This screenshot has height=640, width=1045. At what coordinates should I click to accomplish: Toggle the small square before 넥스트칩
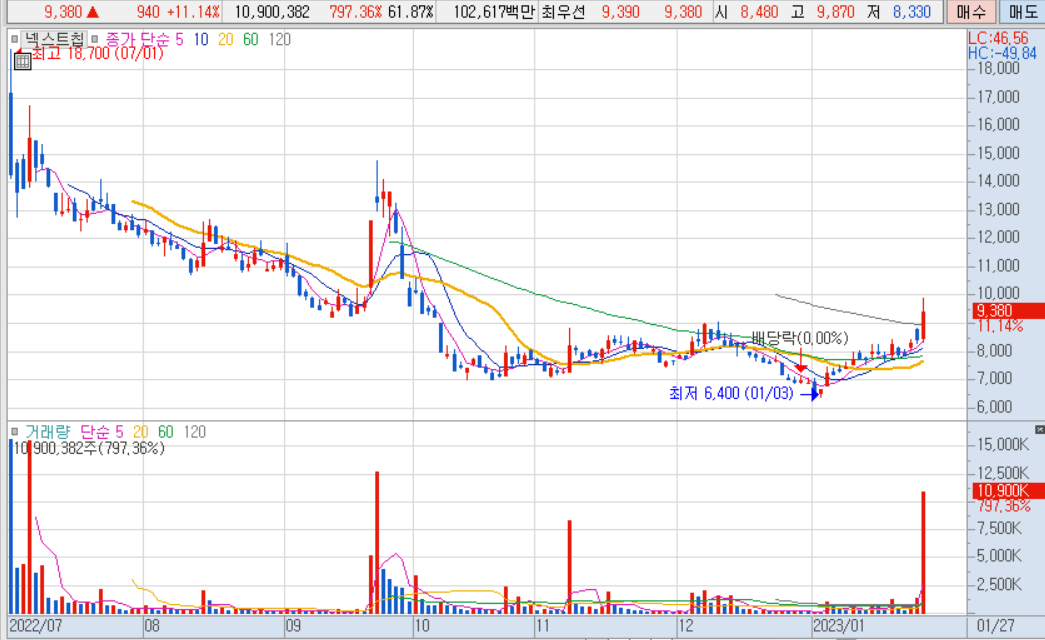pyautogui.click(x=15, y=39)
